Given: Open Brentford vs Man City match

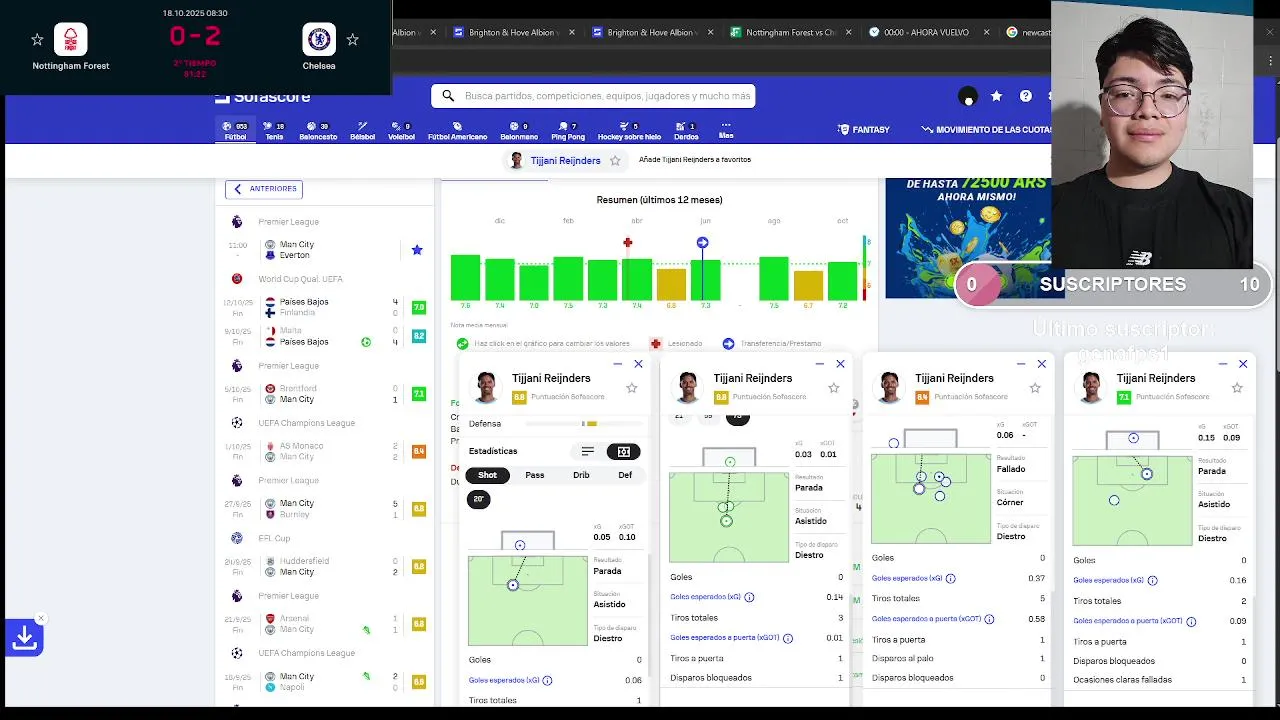Looking at the screenshot, I should tap(325, 394).
